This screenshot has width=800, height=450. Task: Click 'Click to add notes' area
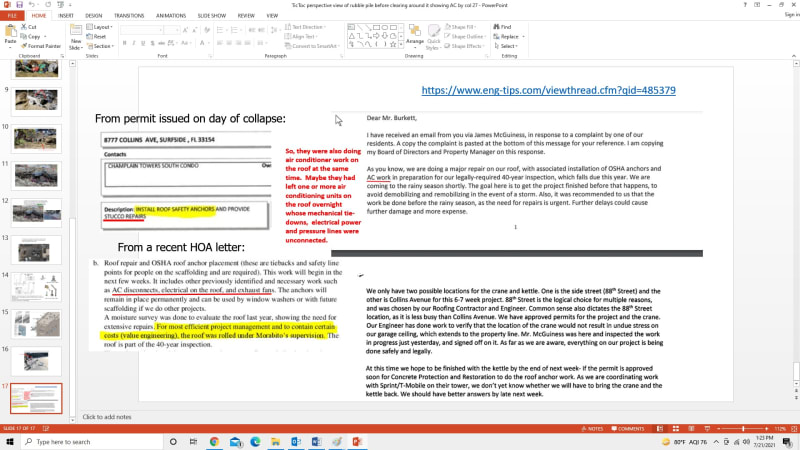107,417
